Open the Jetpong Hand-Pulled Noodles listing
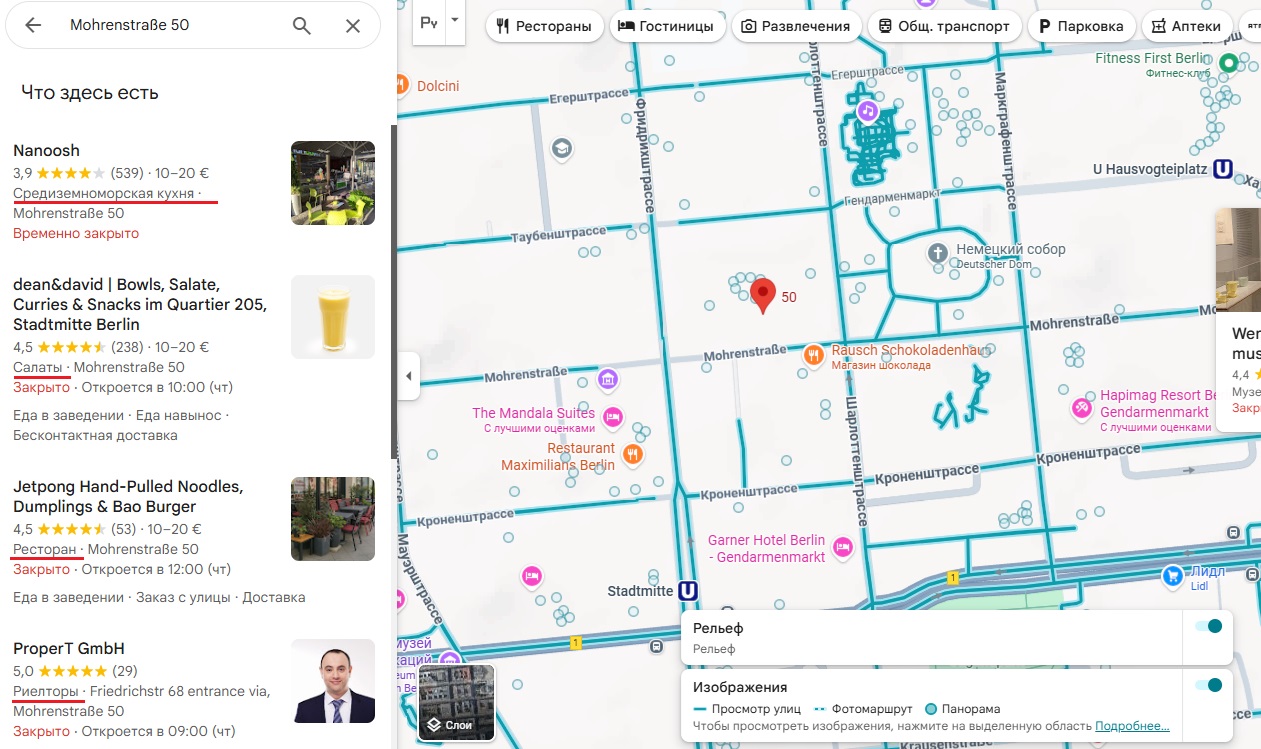The image size is (1261, 749). pyautogui.click(x=128, y=497)
